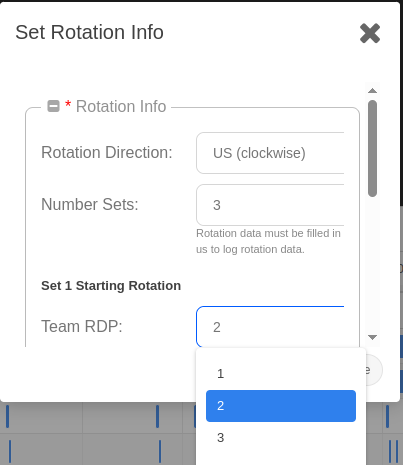Choose option 3 from the dropdown list

click(281, 438)
